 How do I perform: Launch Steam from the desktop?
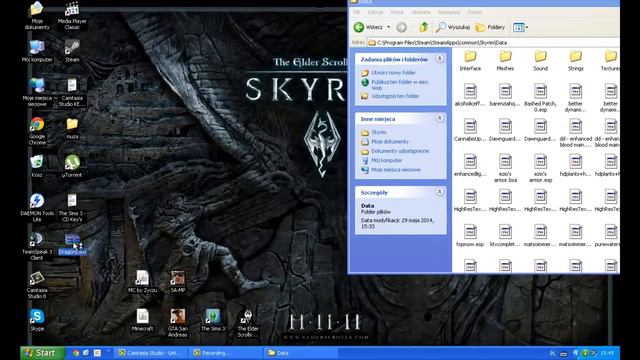pyautogui.click(x=72, y=51)
